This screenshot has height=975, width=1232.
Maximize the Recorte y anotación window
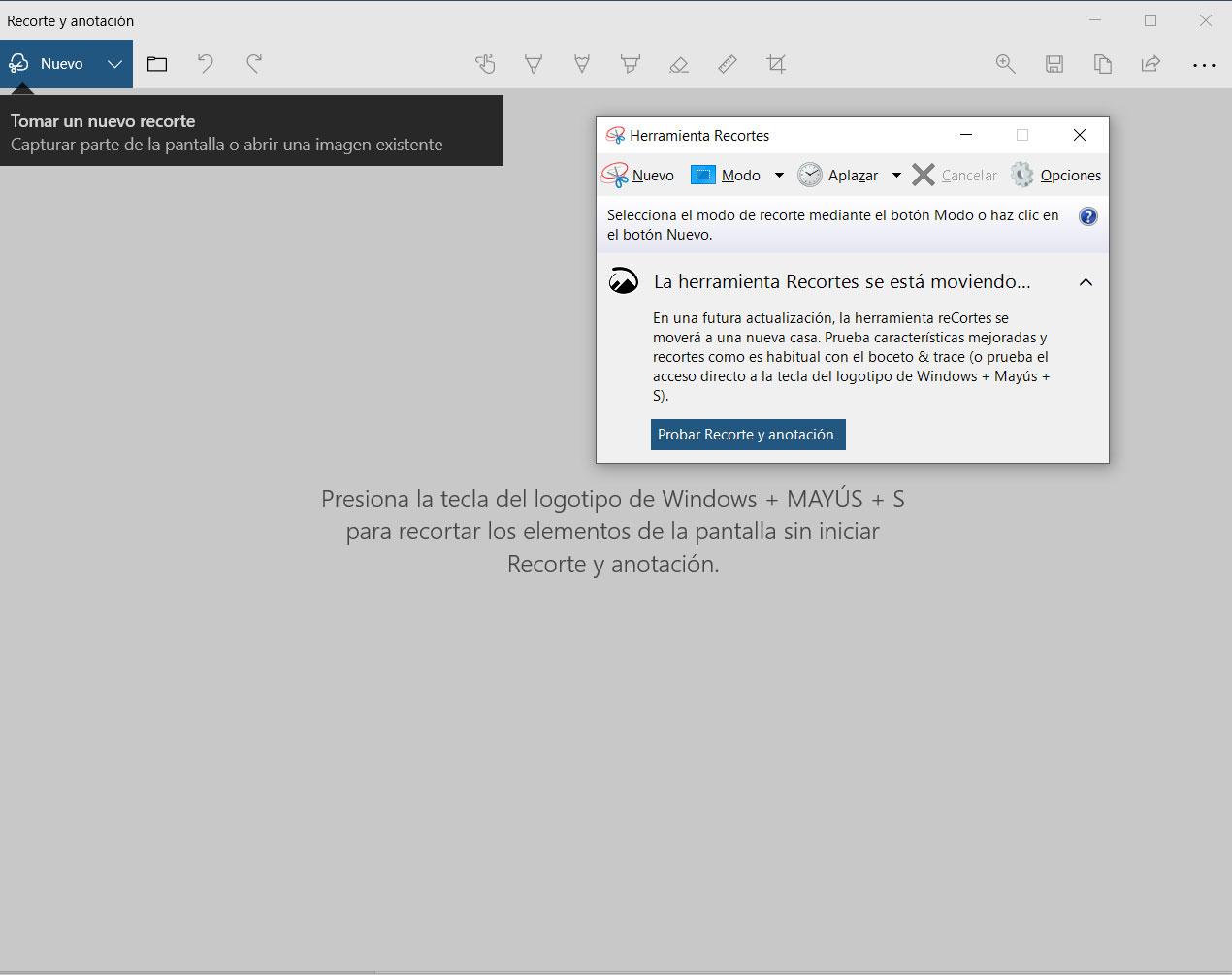point(1151,20)
